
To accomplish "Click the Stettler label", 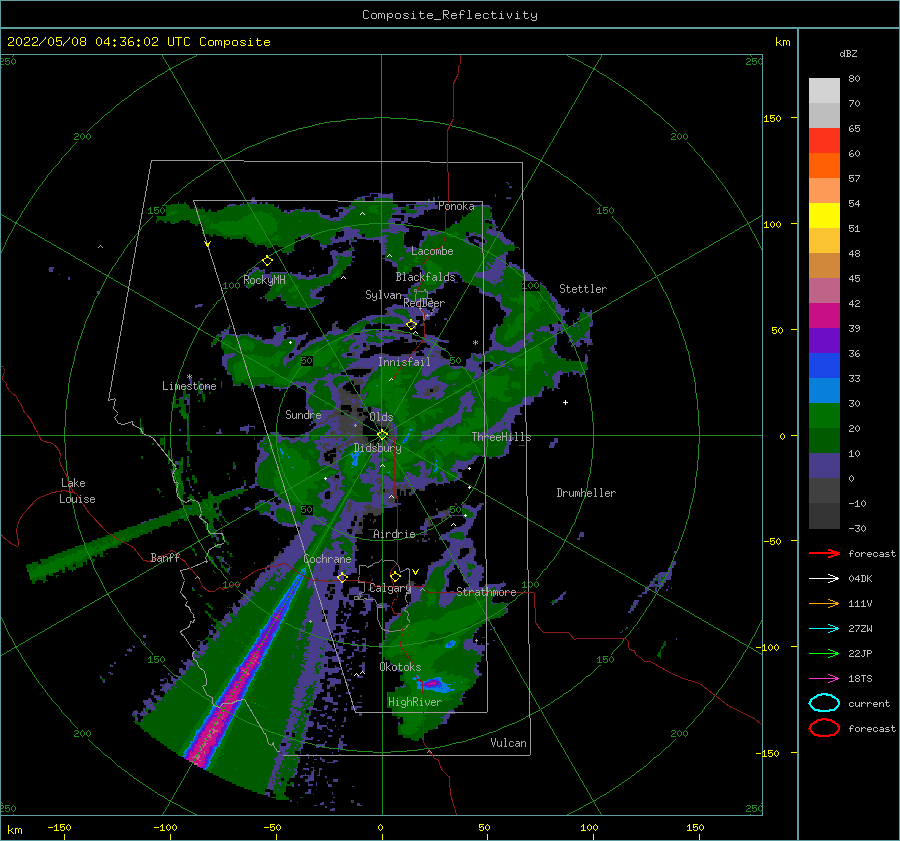I will (583, 289).
